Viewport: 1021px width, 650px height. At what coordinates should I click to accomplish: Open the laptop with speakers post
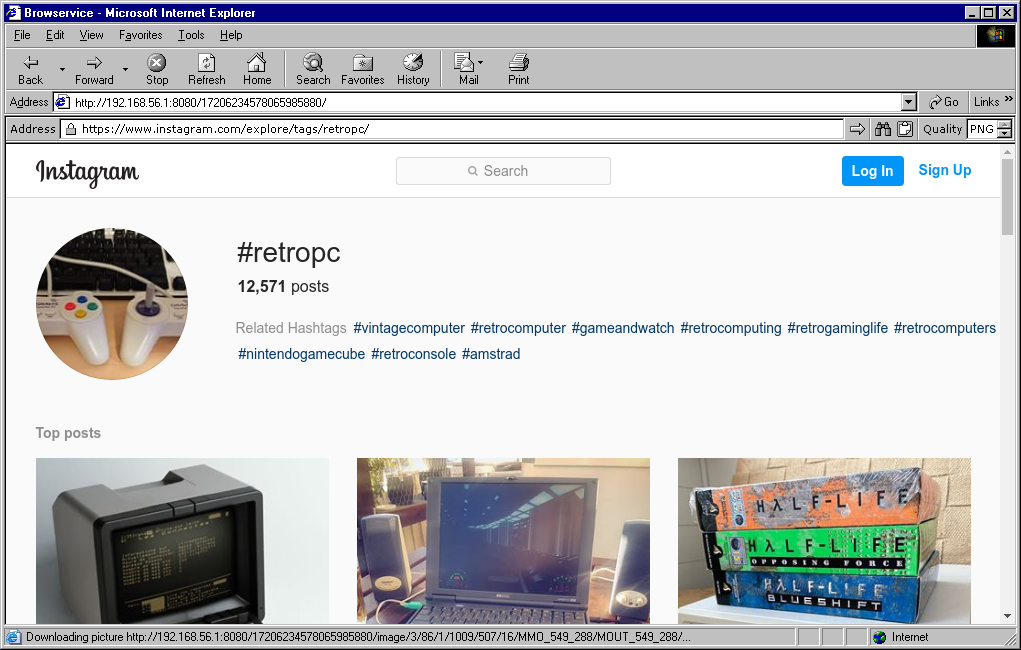coord(503,541)
